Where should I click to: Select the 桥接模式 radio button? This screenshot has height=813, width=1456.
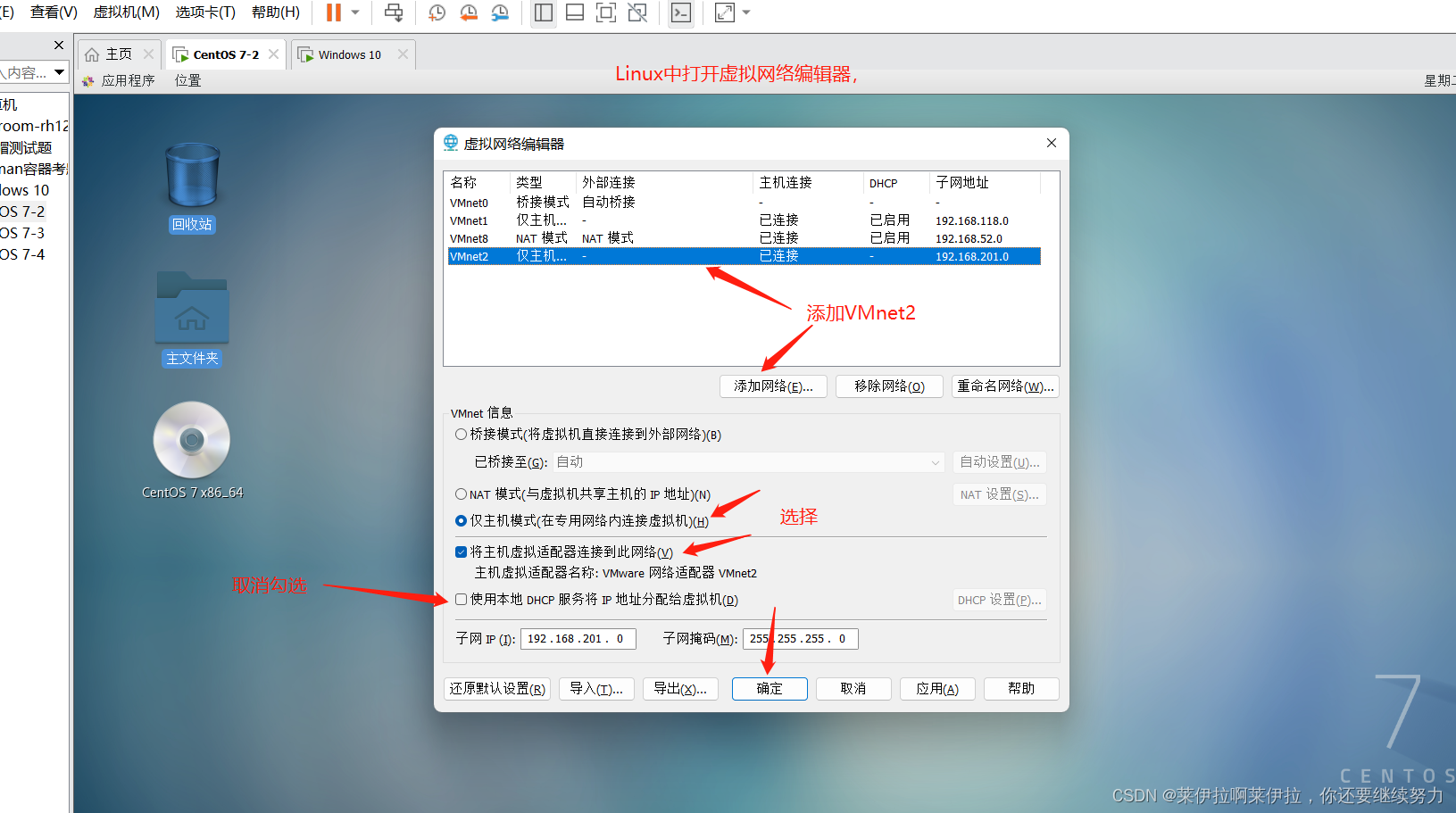461,435
